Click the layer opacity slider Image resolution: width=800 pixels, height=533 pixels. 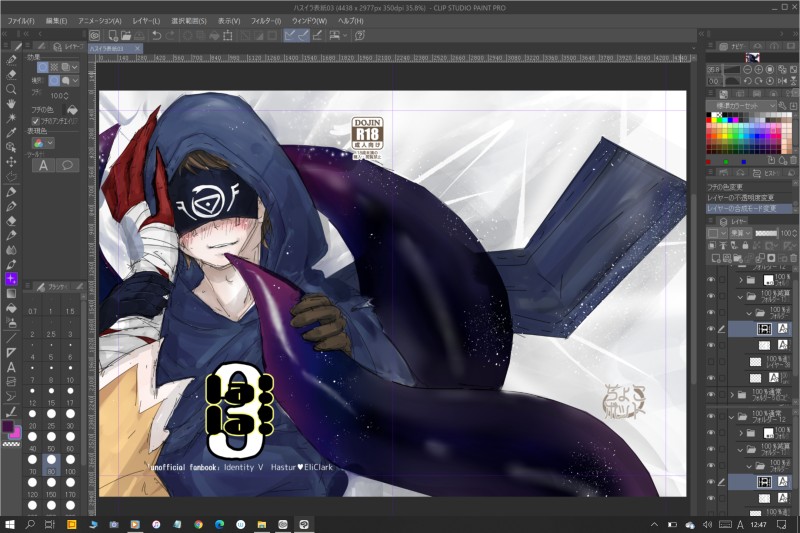tap(766, 233)
